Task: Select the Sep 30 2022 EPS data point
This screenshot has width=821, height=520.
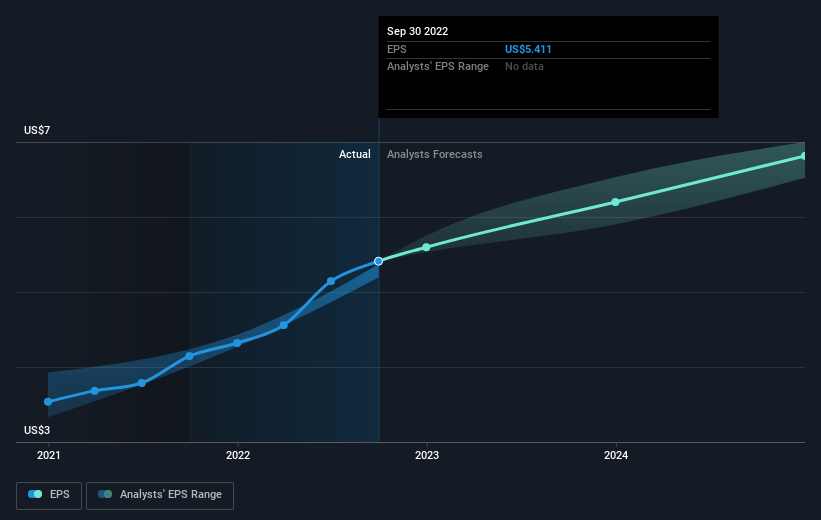Action: click(x=379, y=261)
